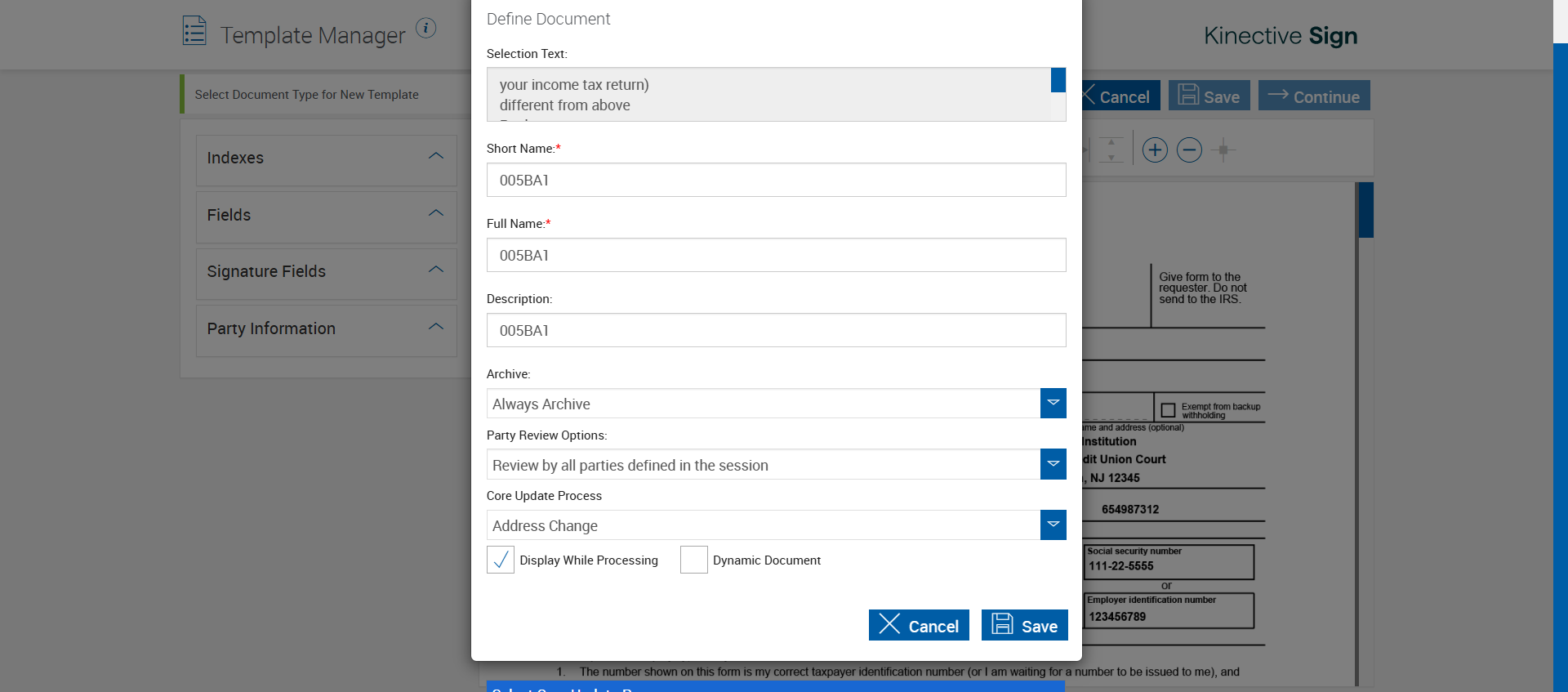Click the Employer identification number 123456789

1169,611
